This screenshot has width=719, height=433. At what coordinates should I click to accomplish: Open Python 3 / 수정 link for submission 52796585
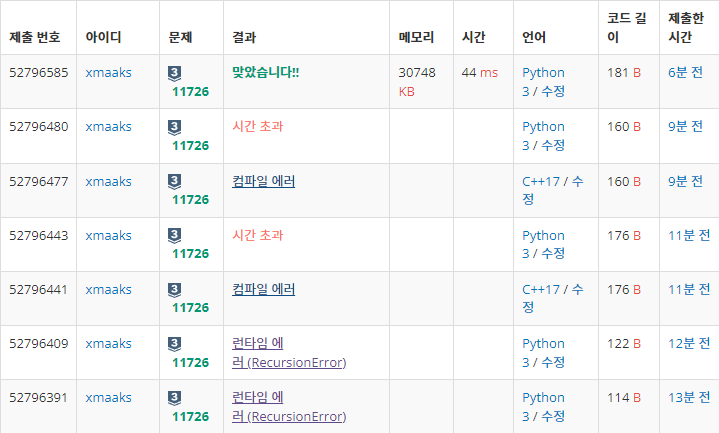(543, 82)
